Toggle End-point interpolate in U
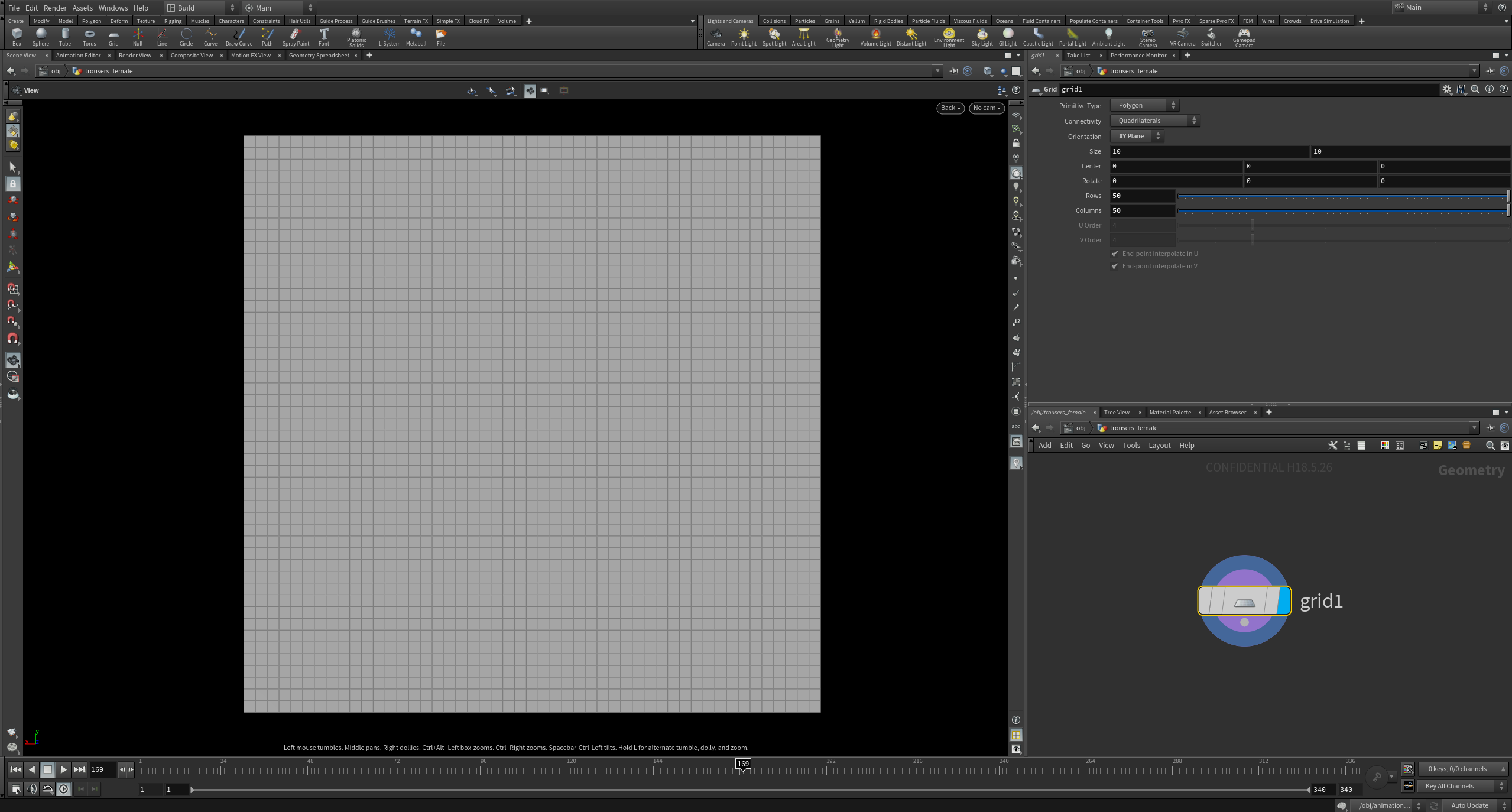1512x812 pixels. coord(1114,254)
